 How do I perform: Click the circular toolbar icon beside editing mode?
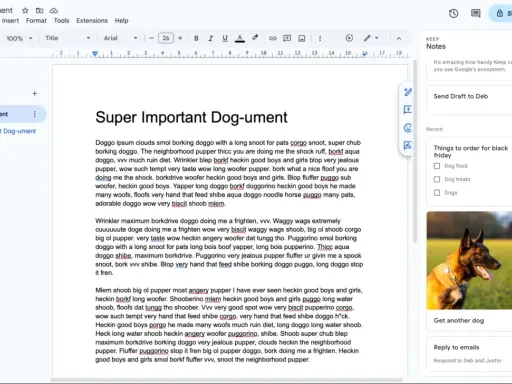tap(349, 38)
